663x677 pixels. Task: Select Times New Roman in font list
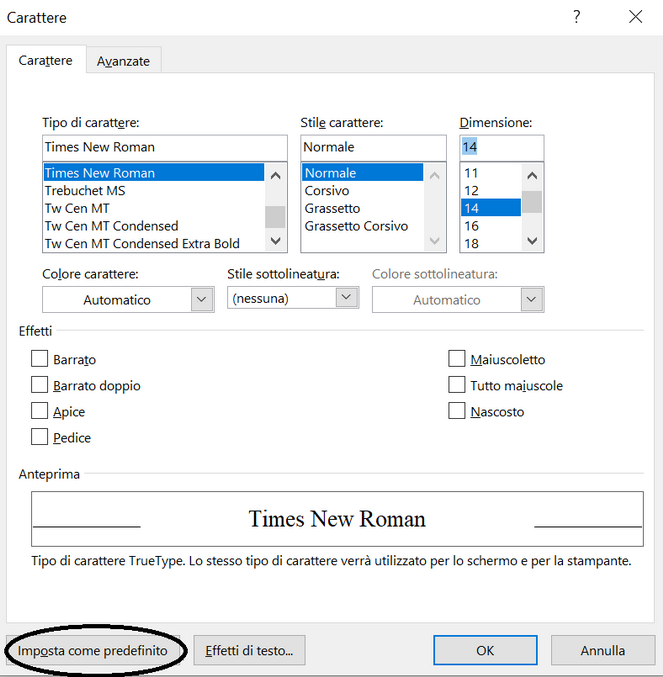click(154, 173)
